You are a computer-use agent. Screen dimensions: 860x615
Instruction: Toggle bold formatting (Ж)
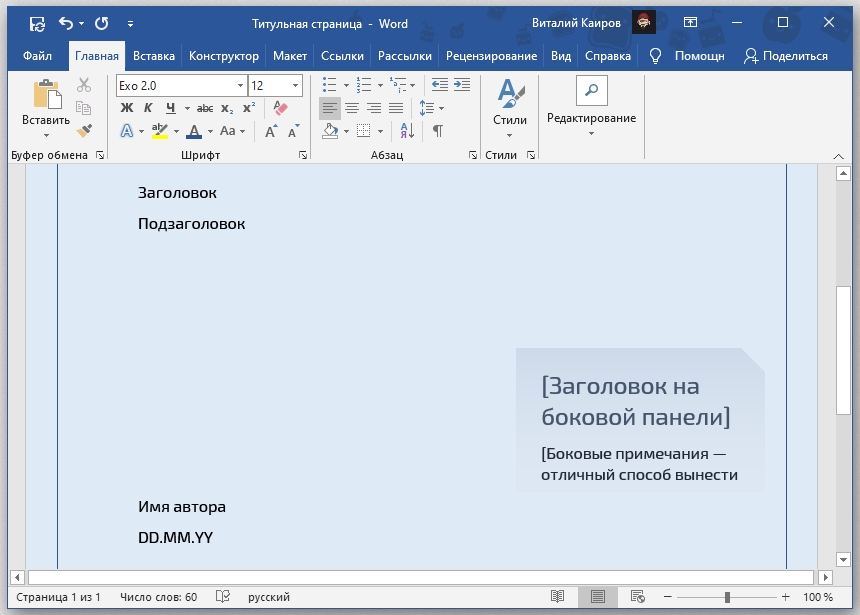(x=127, y=108)
